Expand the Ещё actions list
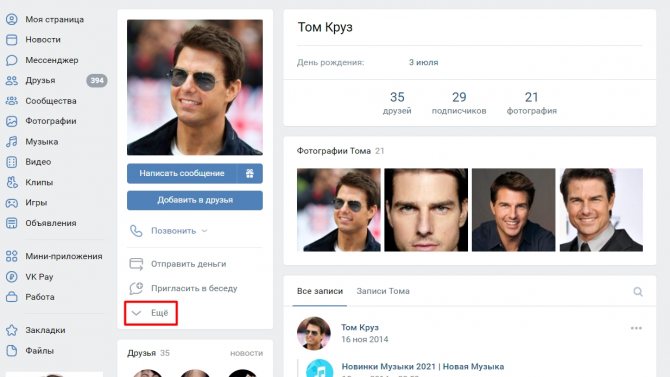 pyautogui.click(x=151, y=313)
